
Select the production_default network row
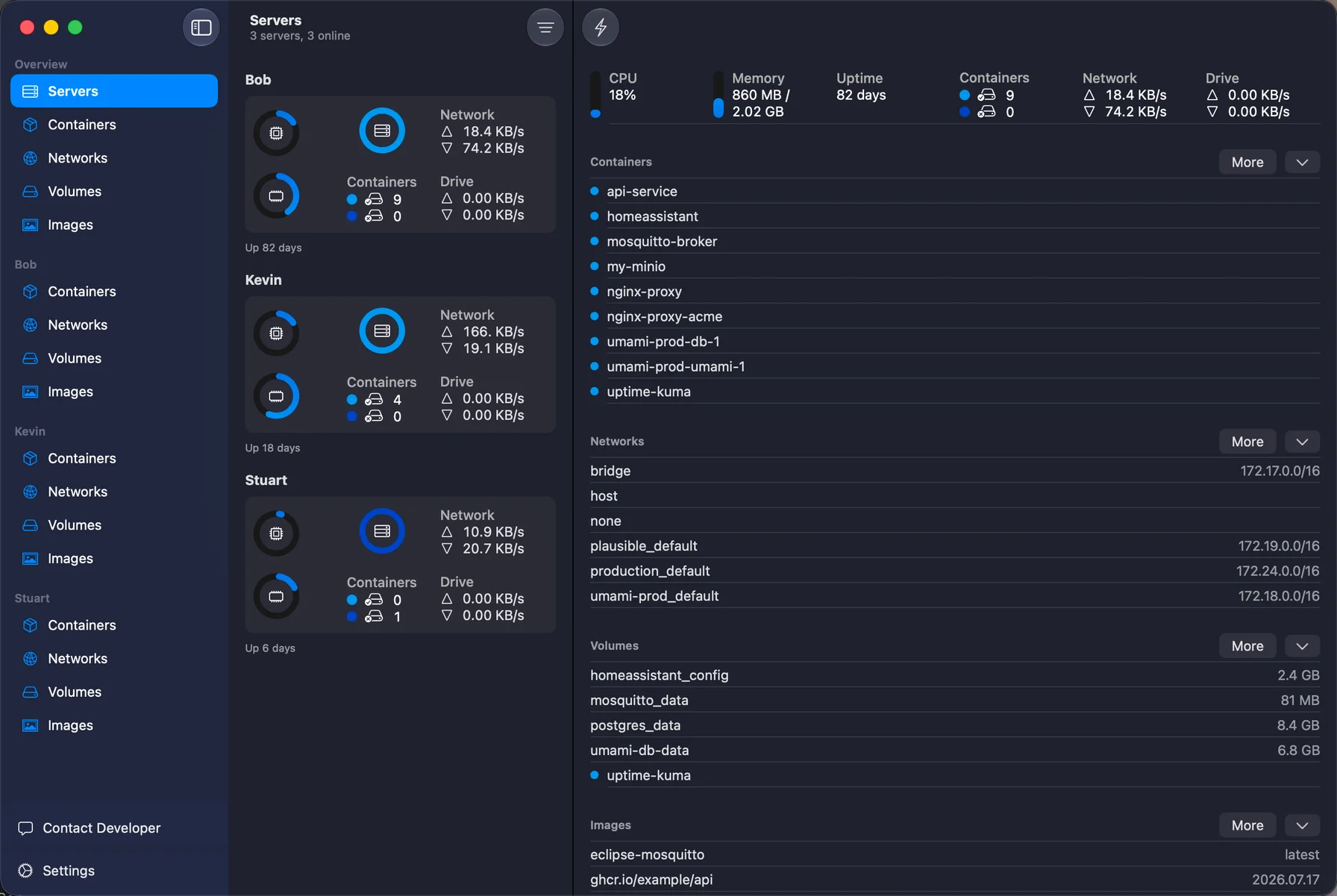pyautogui.click(x=955, y=571)
